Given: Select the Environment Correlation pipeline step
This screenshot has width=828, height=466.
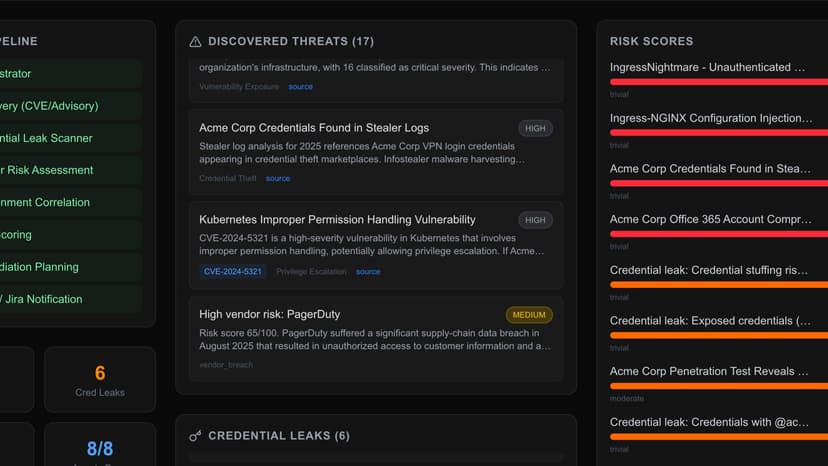Looking at the screenshot, I should click(x=71, y=203).
